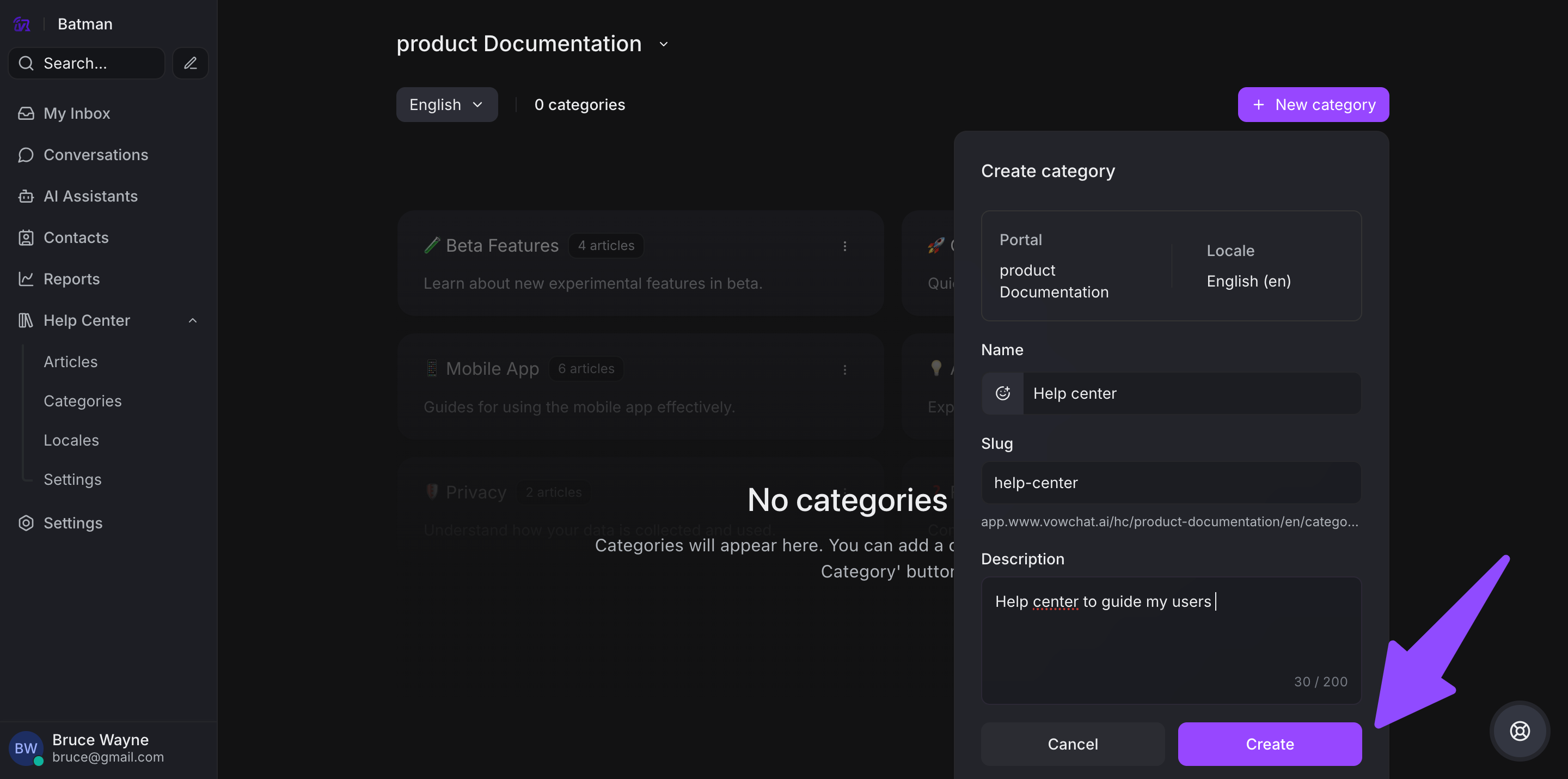Pick an emoji icon for category name
The image size is (1568, 779).
point(1002,393)
